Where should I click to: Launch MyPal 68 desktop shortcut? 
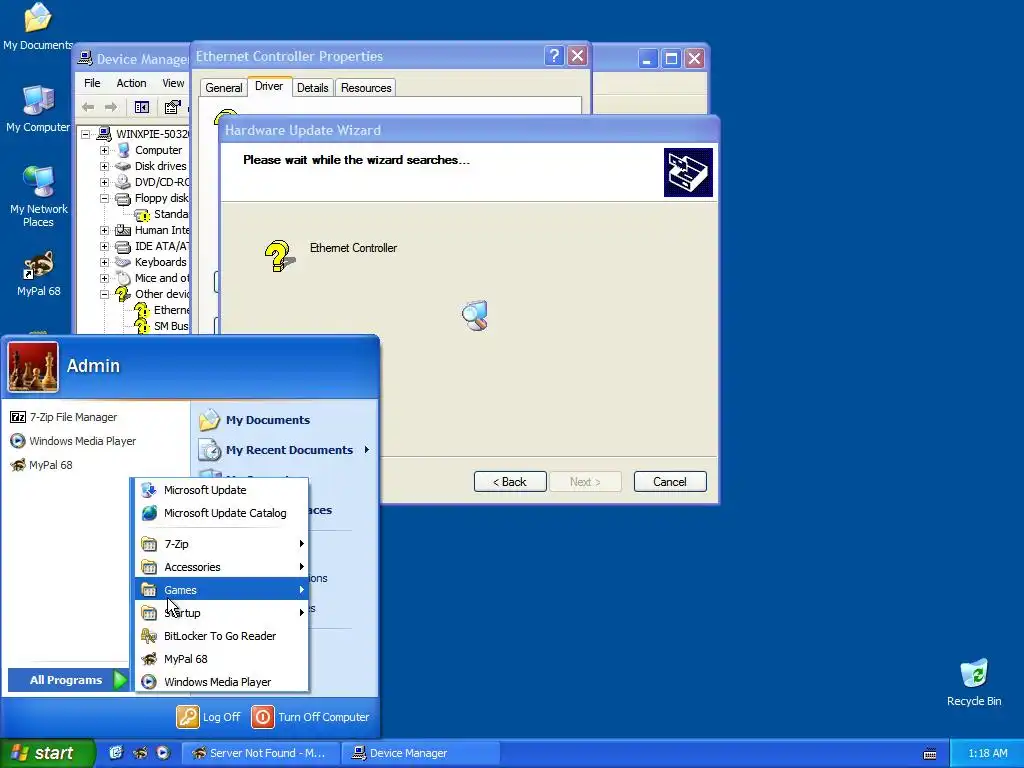[39, 273]
